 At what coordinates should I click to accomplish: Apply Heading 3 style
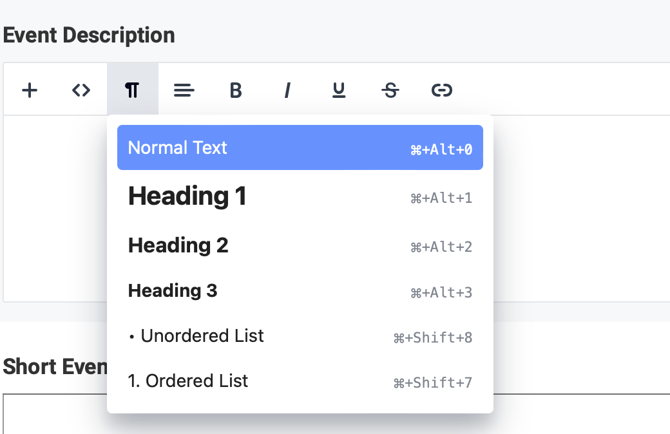tap(300, 291)
